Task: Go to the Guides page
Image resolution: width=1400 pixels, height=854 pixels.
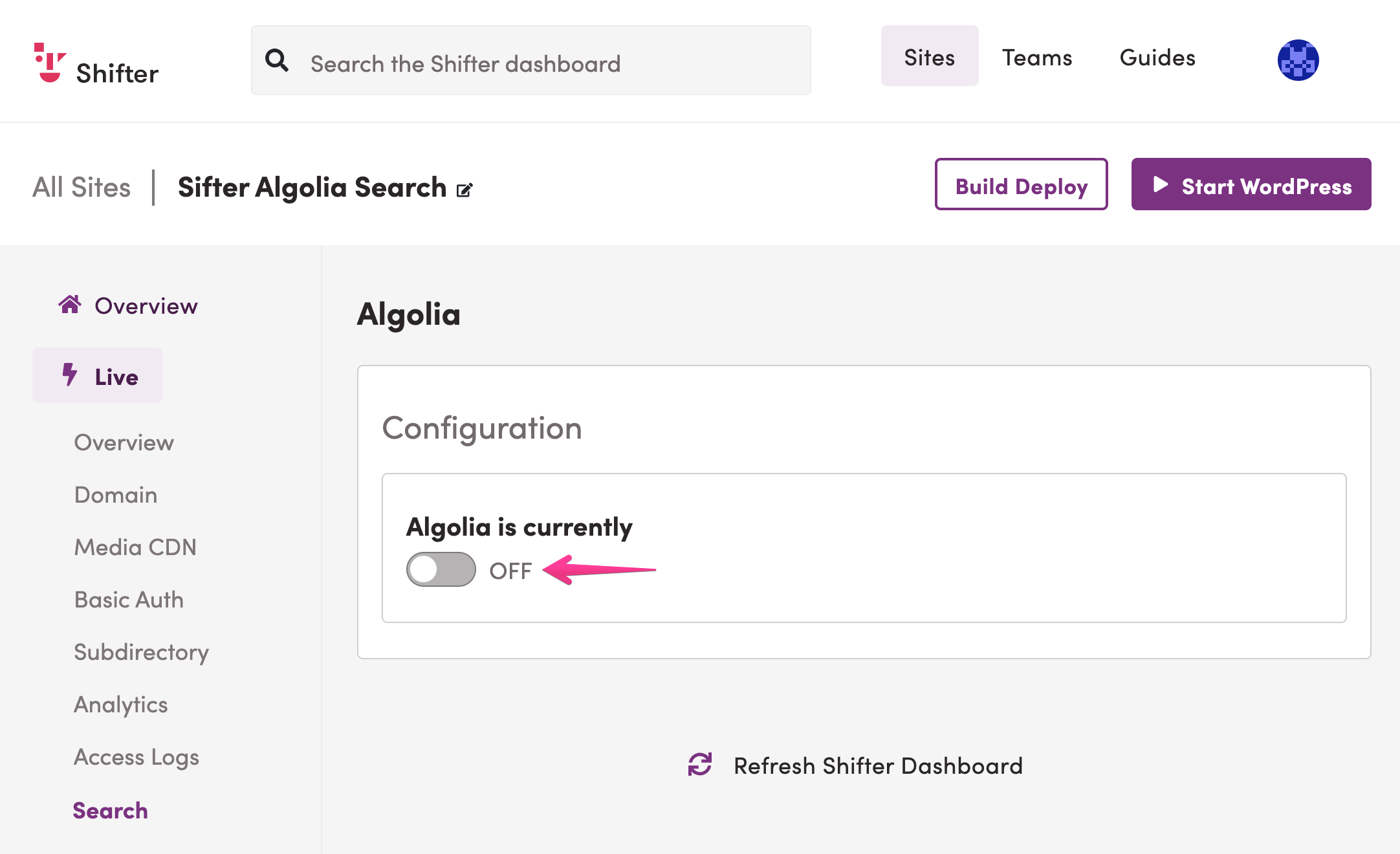Action: [x=1157, y=58]
